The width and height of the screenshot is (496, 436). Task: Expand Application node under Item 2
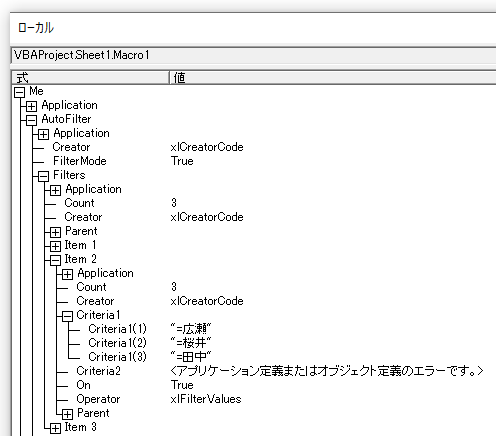coord(67,274)
